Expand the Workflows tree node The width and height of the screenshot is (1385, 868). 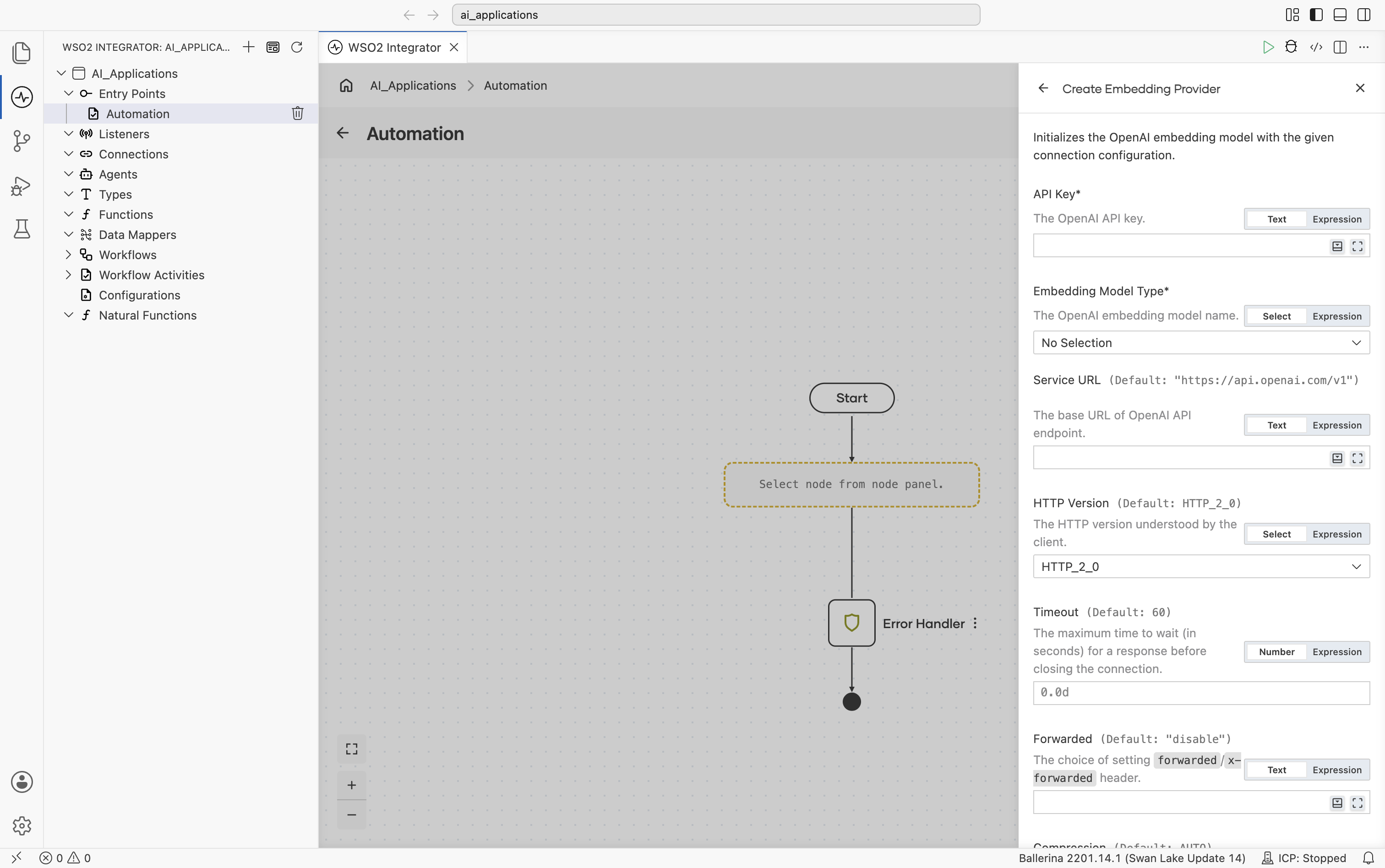68,255
